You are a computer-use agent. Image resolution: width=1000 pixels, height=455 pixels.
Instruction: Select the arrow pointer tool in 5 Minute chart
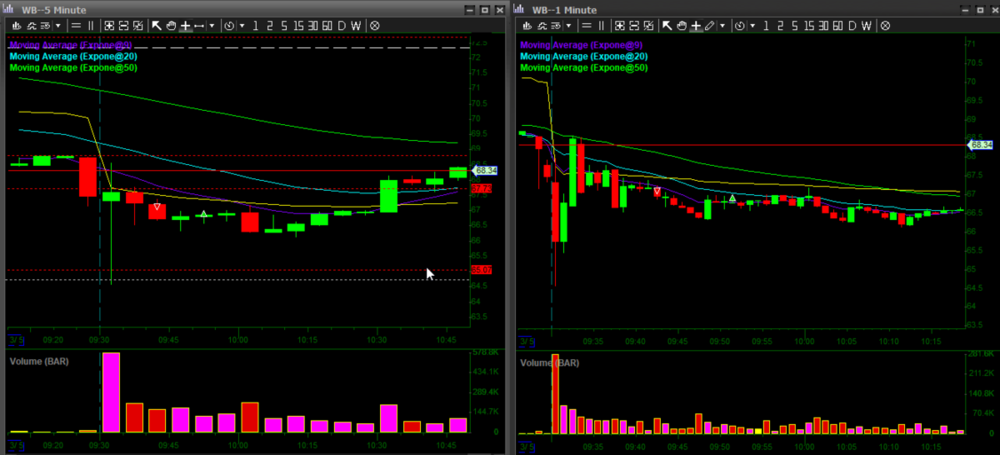[x=157, y=25]
